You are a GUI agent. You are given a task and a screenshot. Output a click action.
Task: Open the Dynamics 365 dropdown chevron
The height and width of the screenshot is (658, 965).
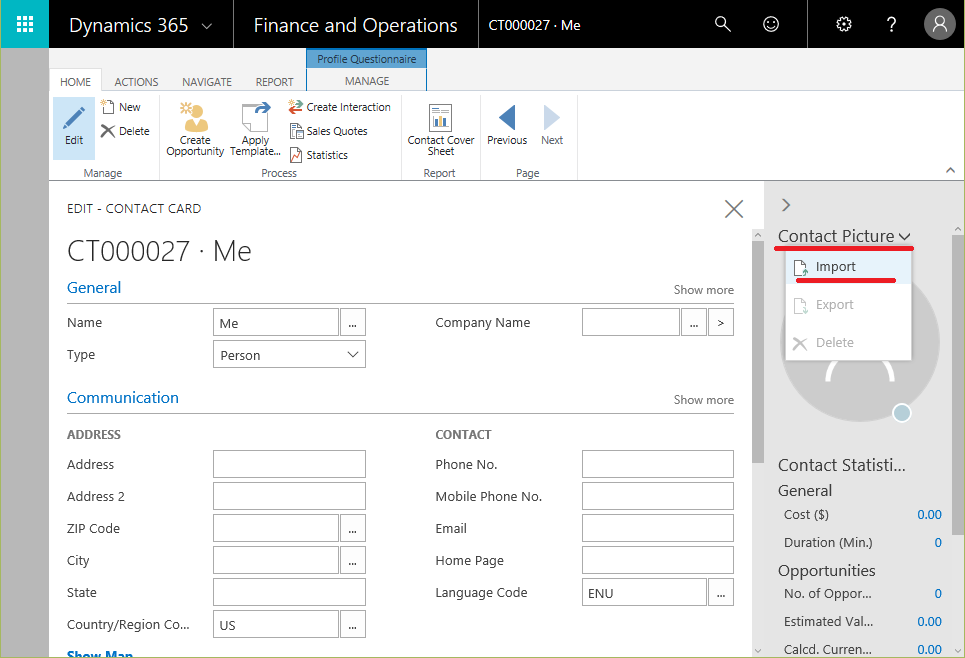[207, 26]
